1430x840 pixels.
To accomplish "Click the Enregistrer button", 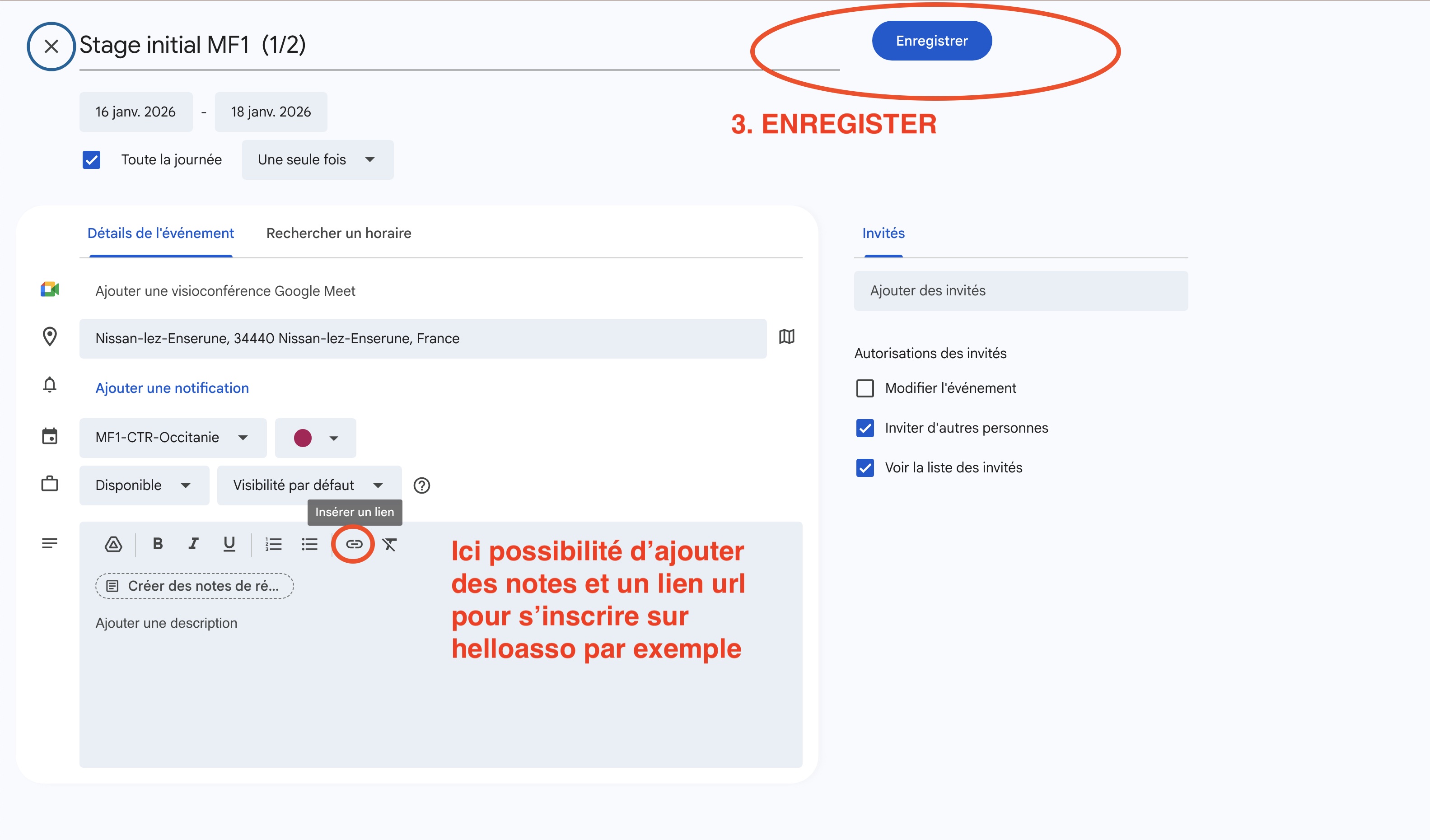I will click(931, 41).
